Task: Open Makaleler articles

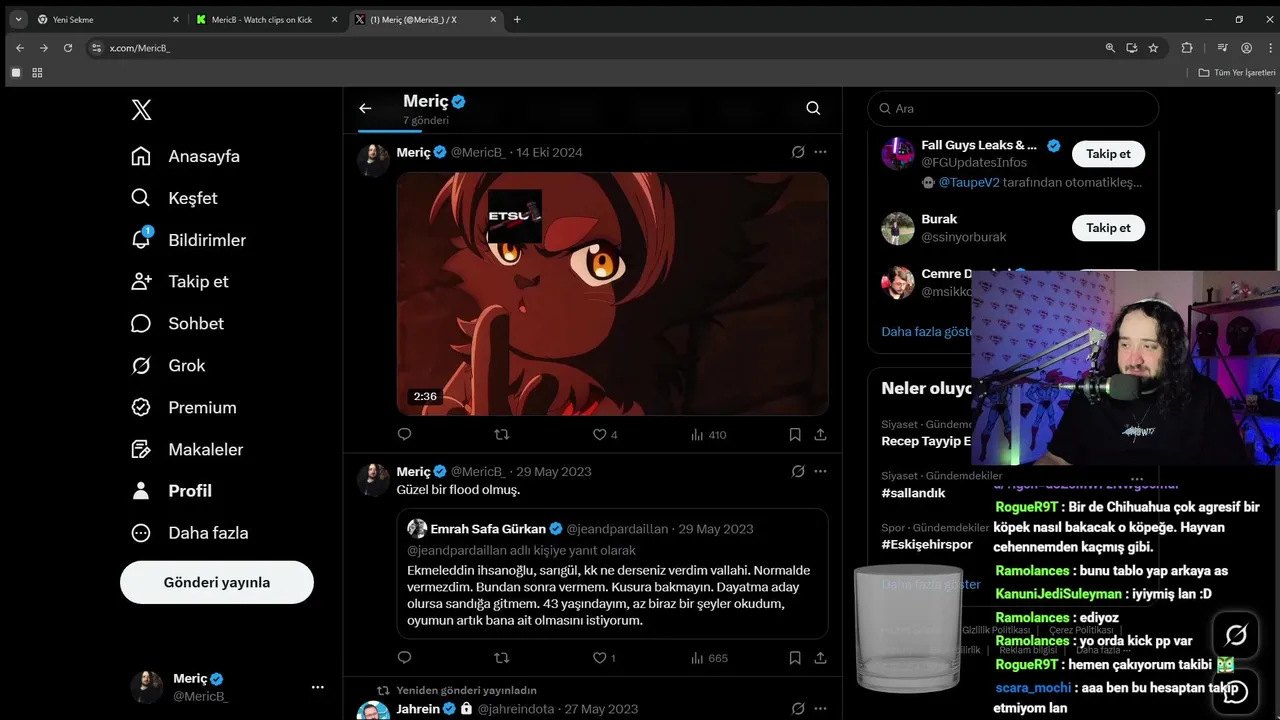Action: (187, 449)
